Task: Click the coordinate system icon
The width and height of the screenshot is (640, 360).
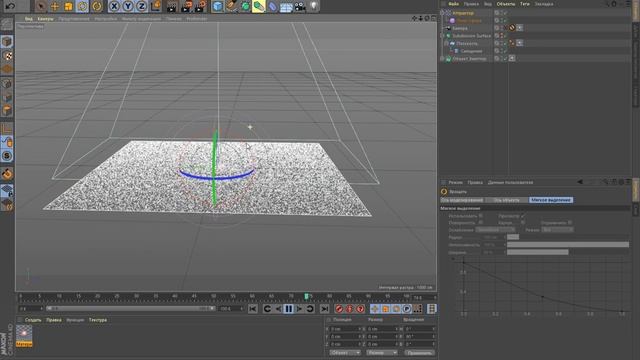Action: tap(156, 6)
